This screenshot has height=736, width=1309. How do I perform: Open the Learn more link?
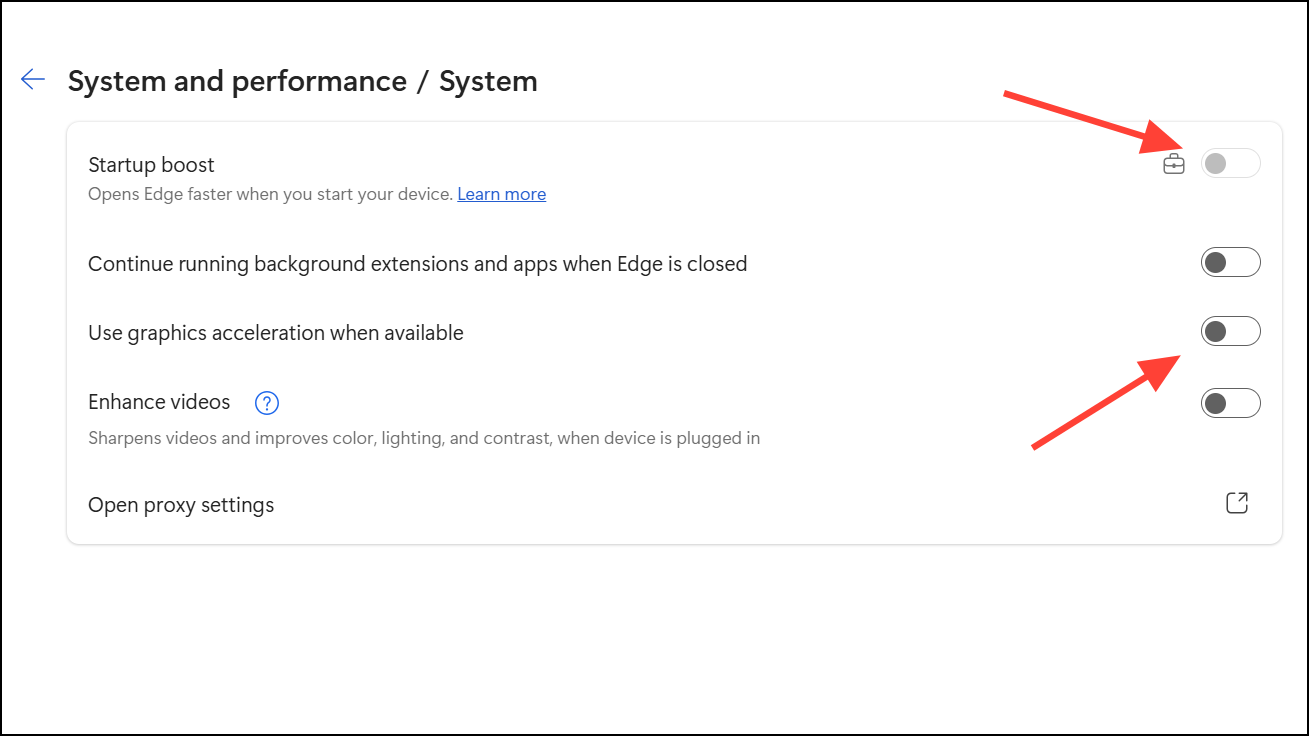[501, 194]
